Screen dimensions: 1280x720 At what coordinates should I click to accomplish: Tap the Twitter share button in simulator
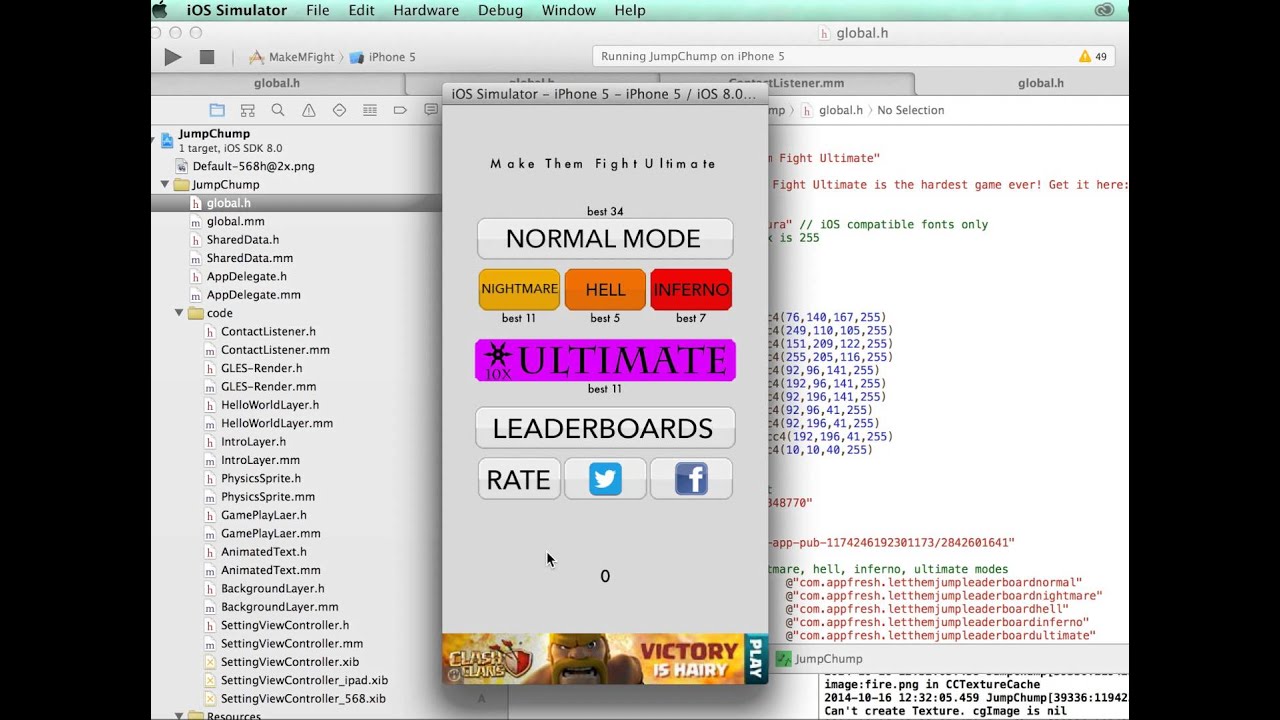[x=605, y=479]
